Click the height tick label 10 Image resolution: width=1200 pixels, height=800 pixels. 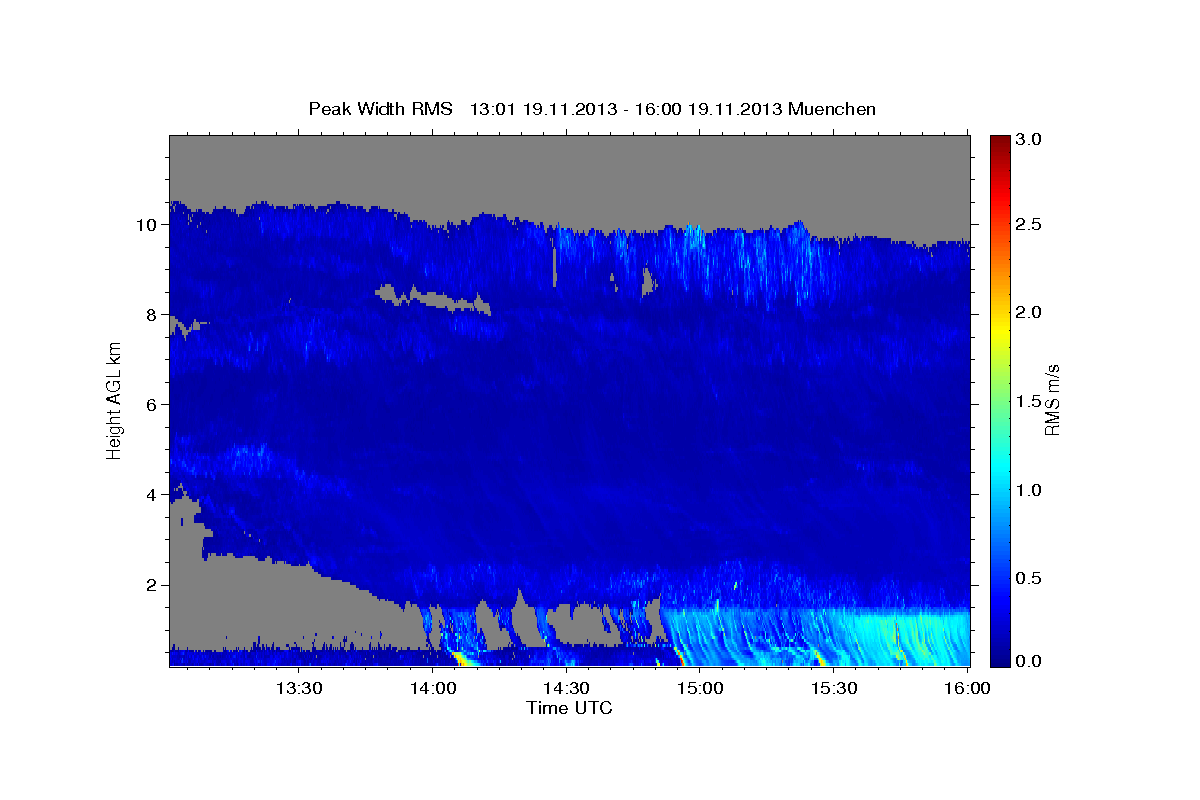[x=149, y=225]
